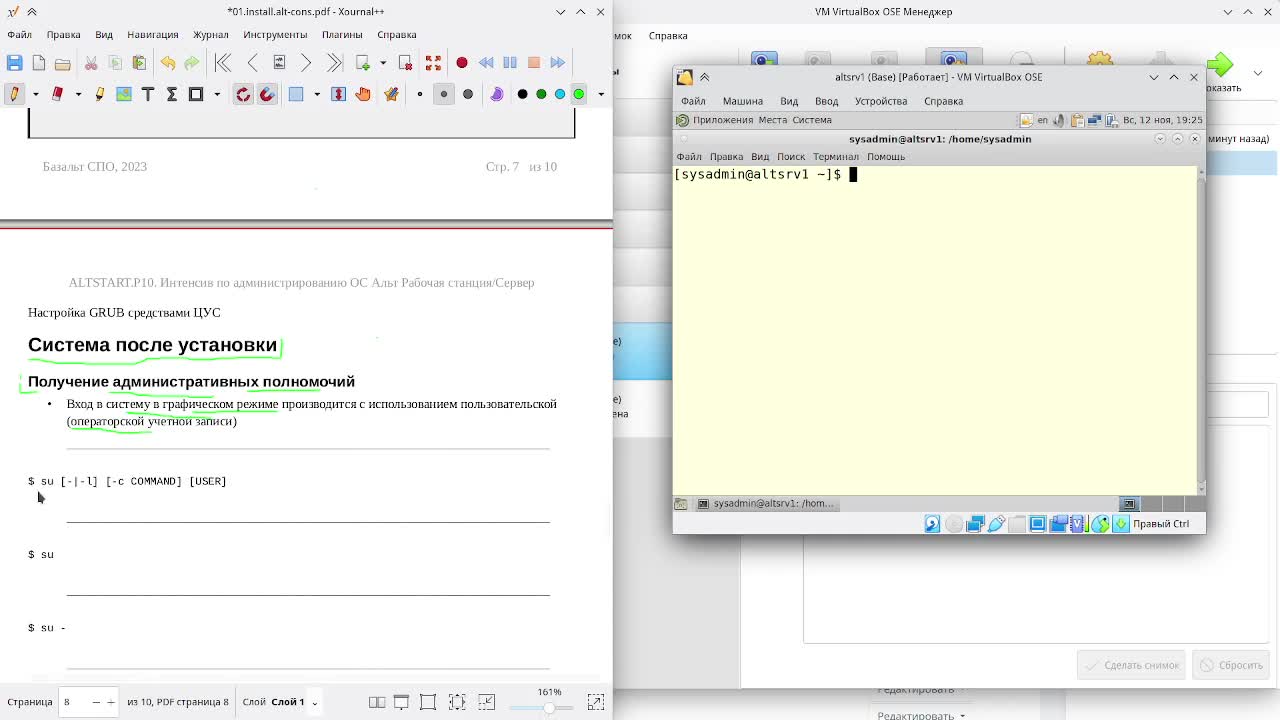Open insert page options dropdown

point(383,63)
